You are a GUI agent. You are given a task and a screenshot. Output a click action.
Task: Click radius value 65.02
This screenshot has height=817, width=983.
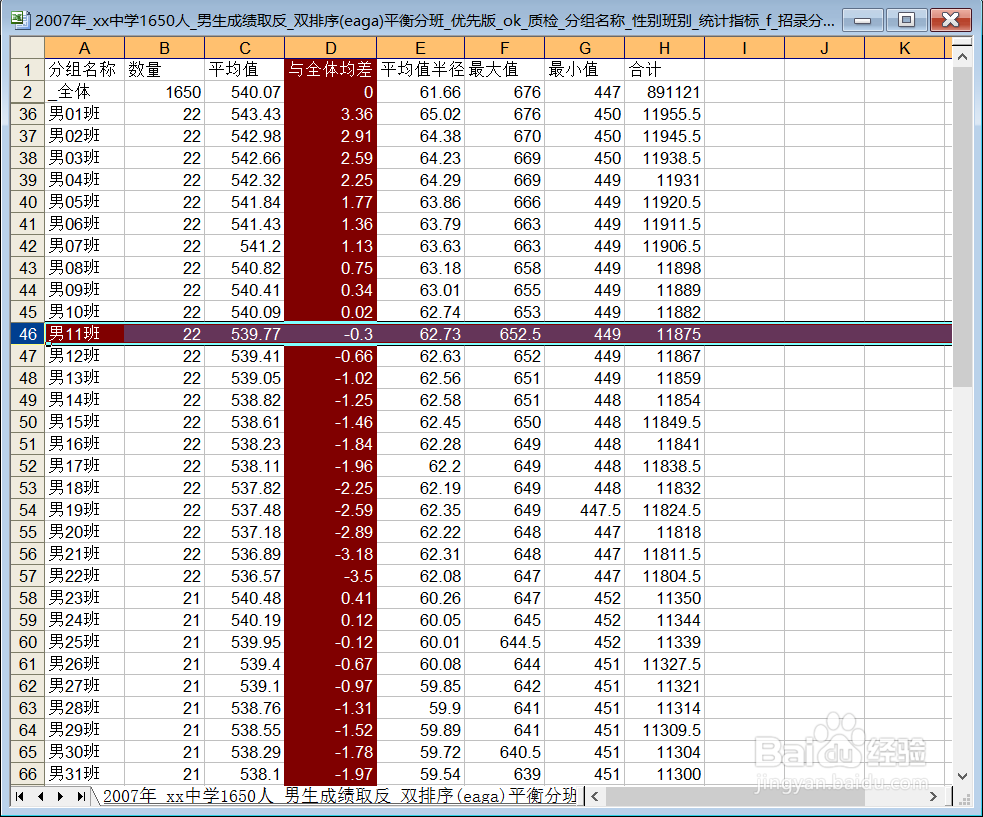pyautogui.click(x=421, y=114)
